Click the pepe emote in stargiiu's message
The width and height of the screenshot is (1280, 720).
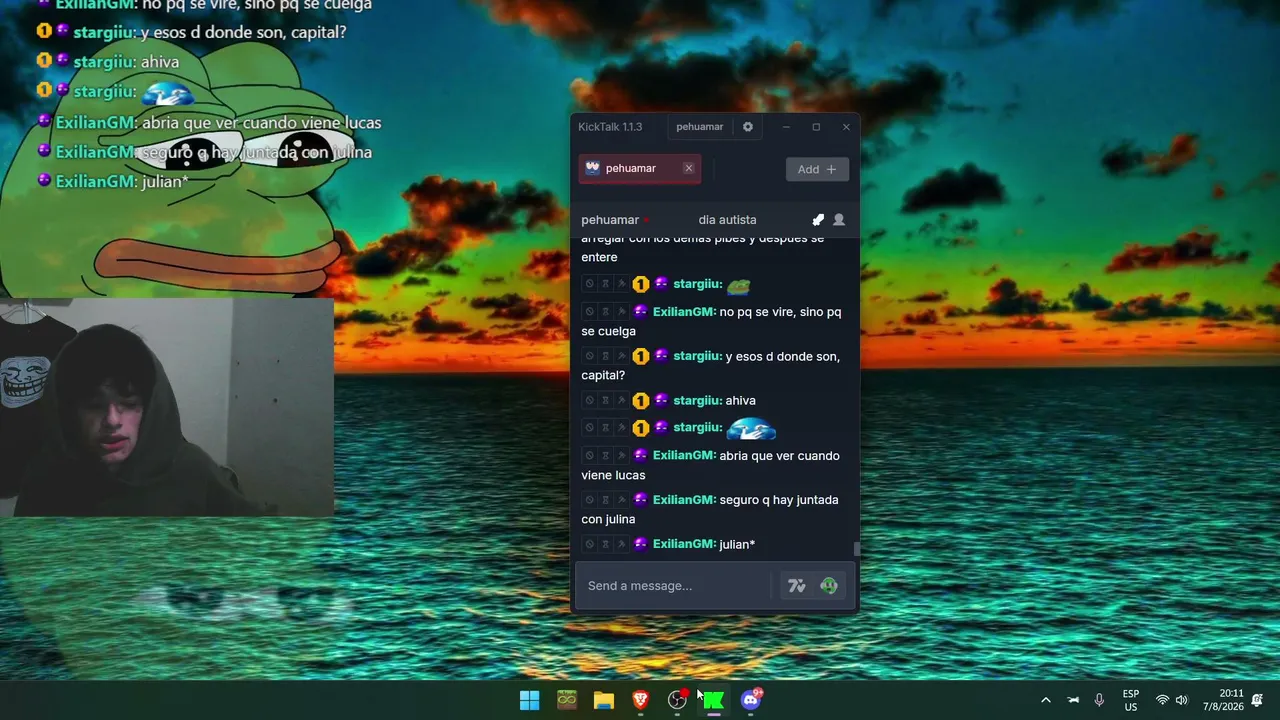tap(739, 285)
